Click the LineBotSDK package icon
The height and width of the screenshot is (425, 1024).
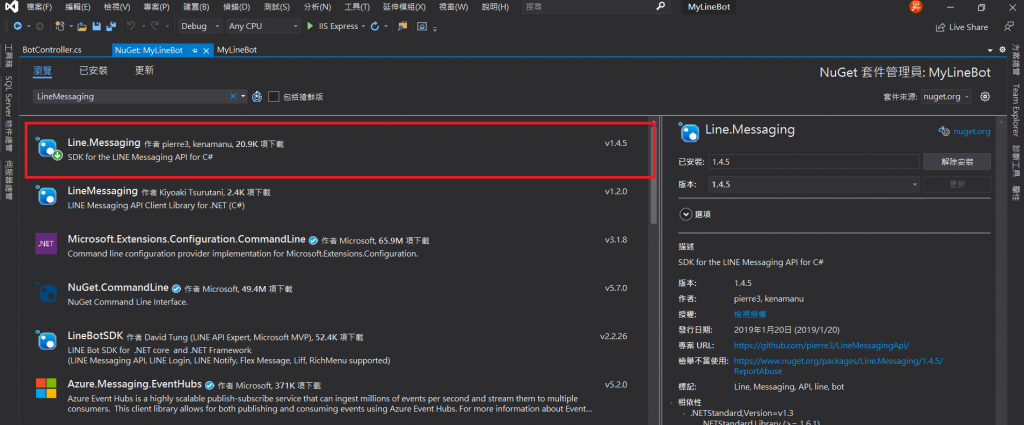pos(47,341)
